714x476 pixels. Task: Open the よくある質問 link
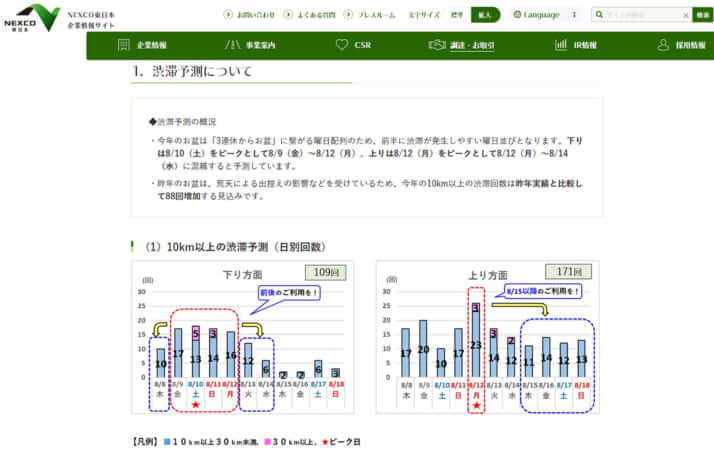(x=311, y=15)
